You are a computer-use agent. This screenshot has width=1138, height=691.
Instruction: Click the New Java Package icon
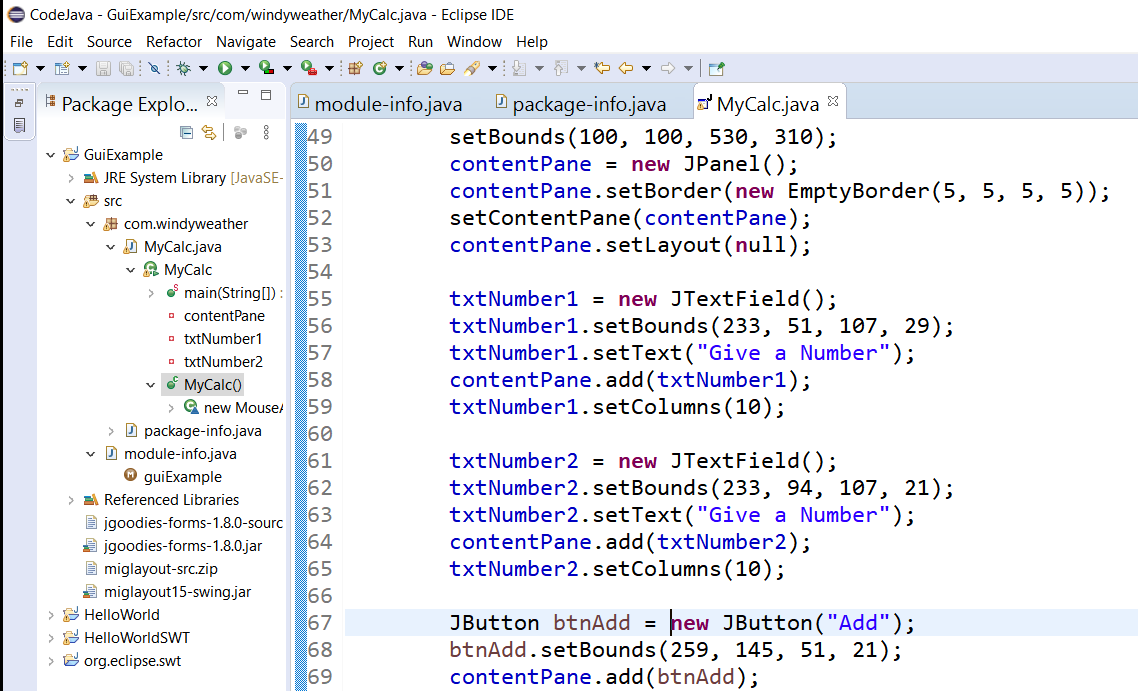(x=355, y=68)
